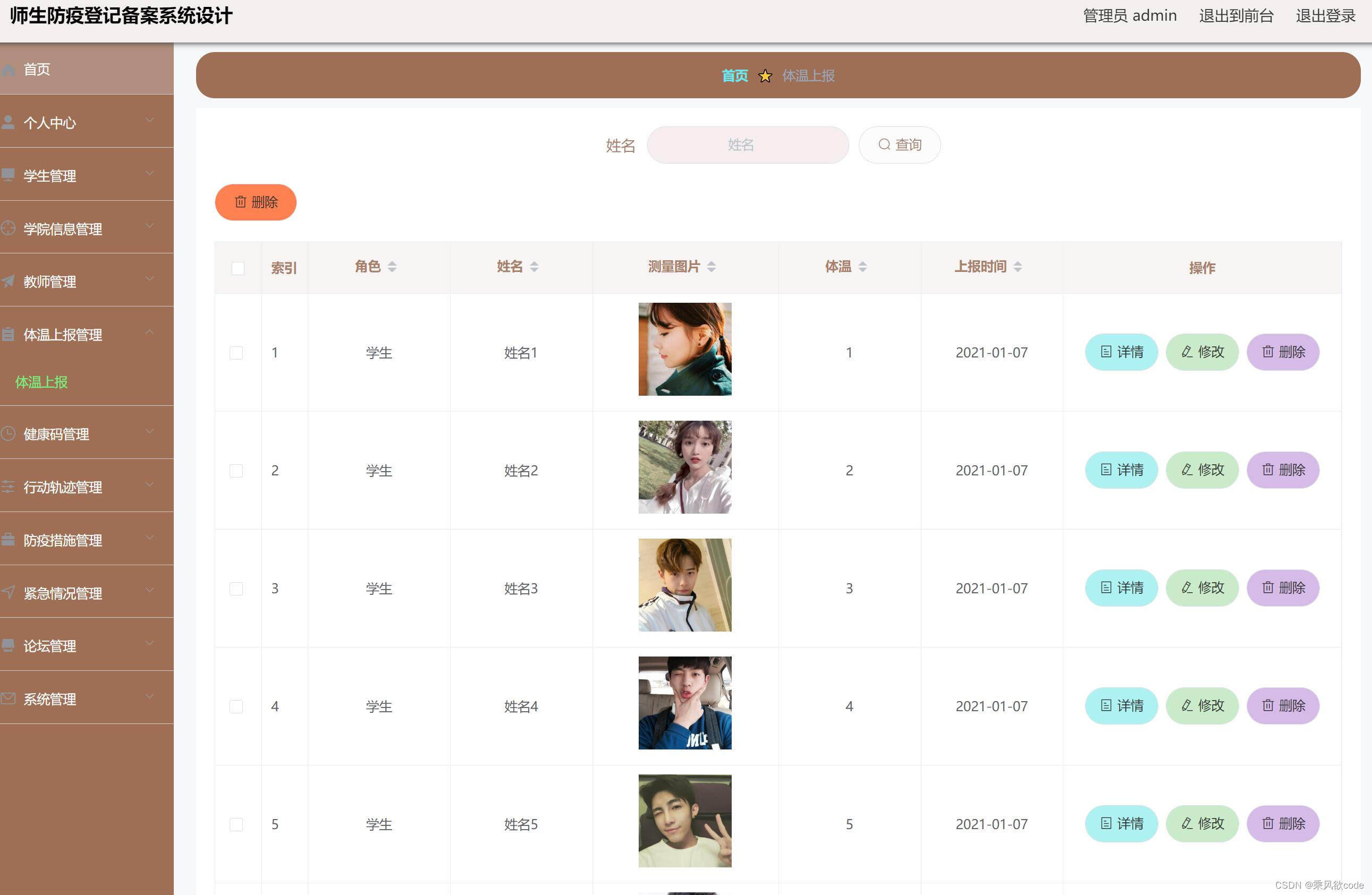Click the 姓名 search input field

[x=747, y=145]
